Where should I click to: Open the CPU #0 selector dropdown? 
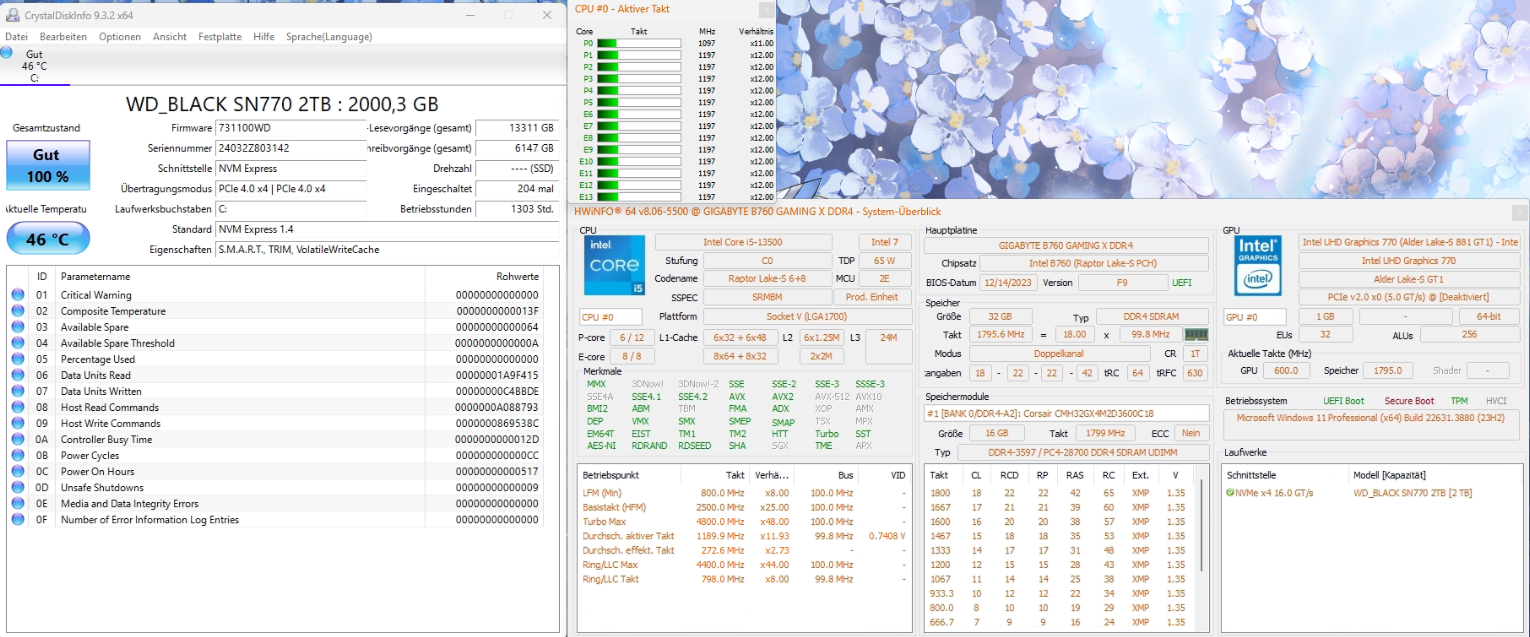click(610, 317)
